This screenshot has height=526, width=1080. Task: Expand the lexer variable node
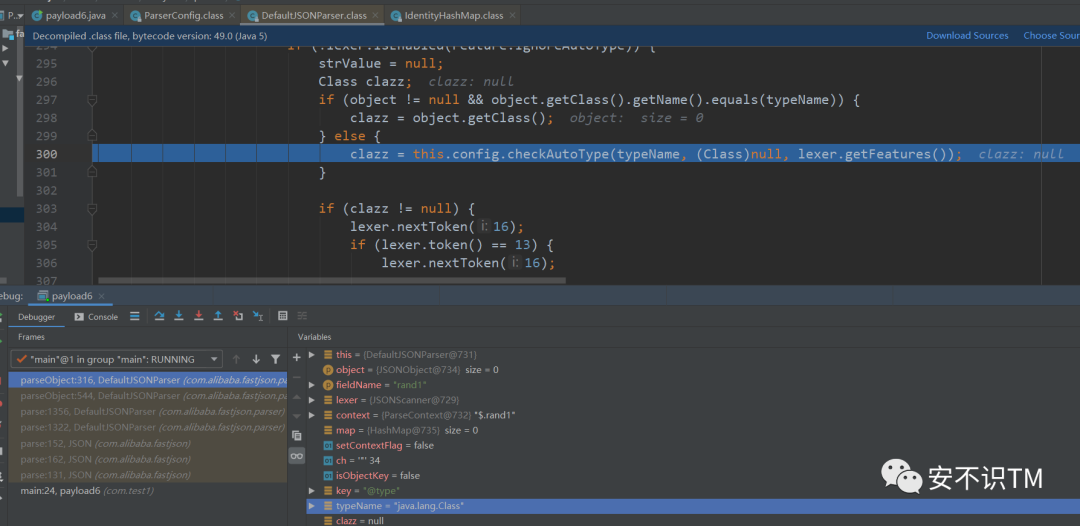(x=312, y=399)
